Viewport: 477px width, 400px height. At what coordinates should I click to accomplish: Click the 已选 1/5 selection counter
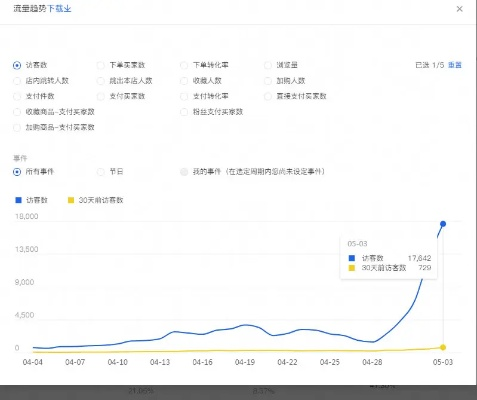(430, 65)
